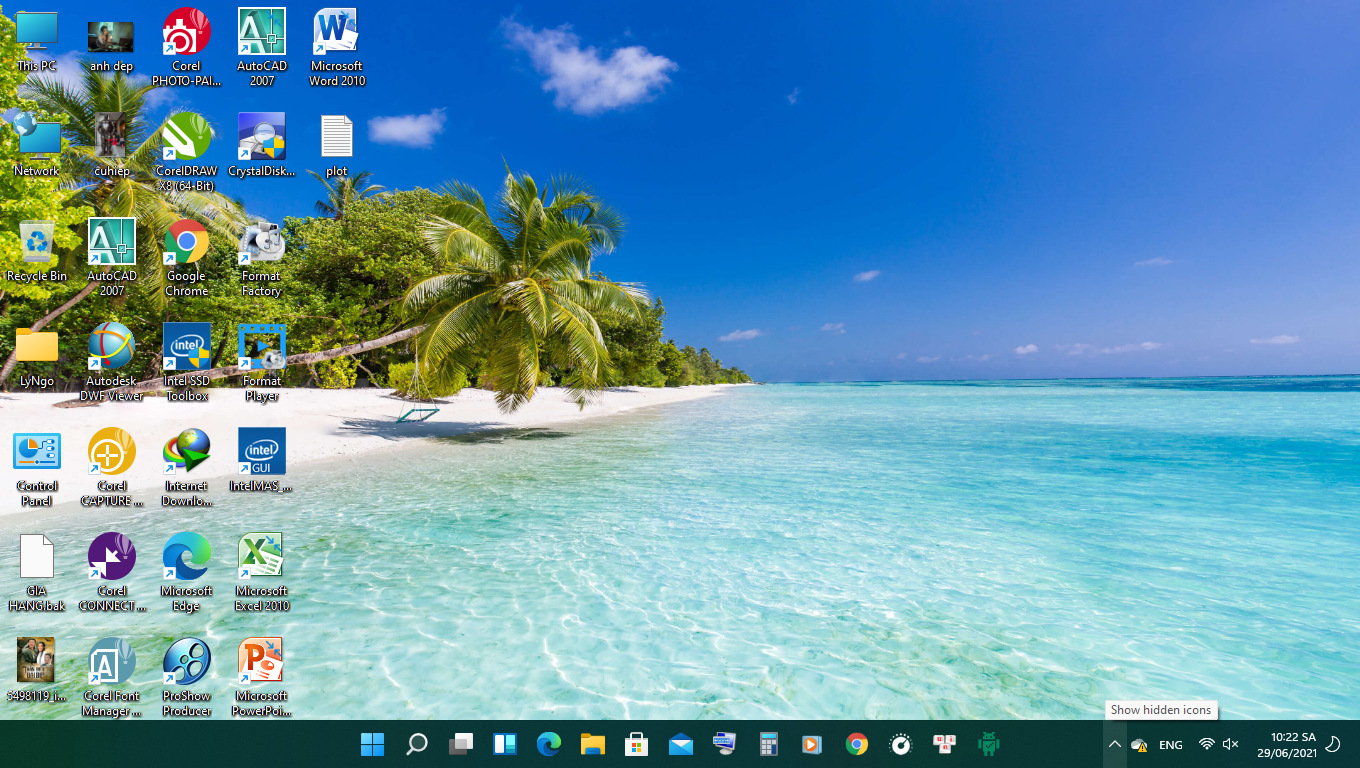1360x768 pixels.
Task: Select the GIA HANG!bak file
Action: coord(37,573)
